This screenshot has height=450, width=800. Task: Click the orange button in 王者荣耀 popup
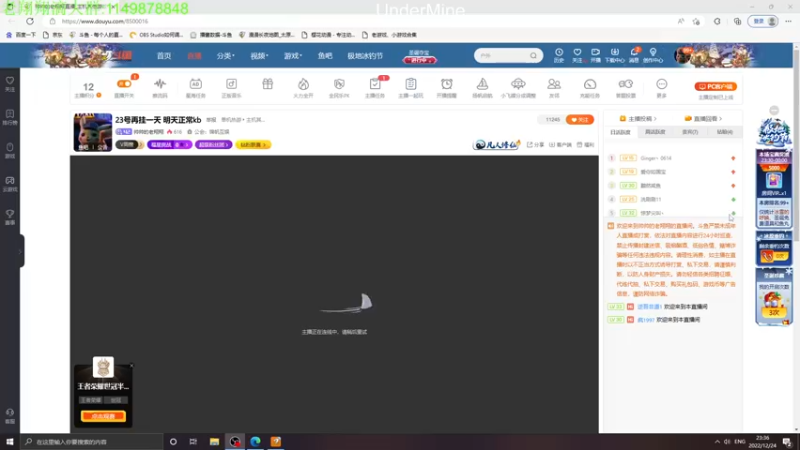coord(103,416)
